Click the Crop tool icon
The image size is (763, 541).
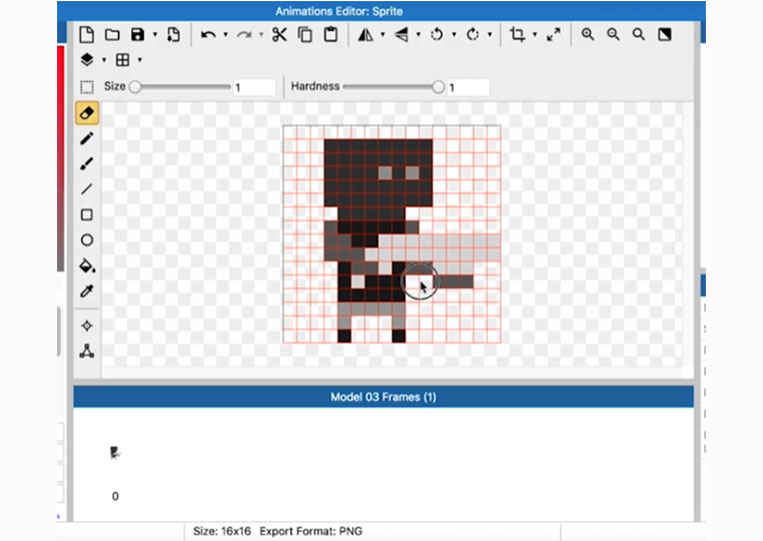[517, 35]
